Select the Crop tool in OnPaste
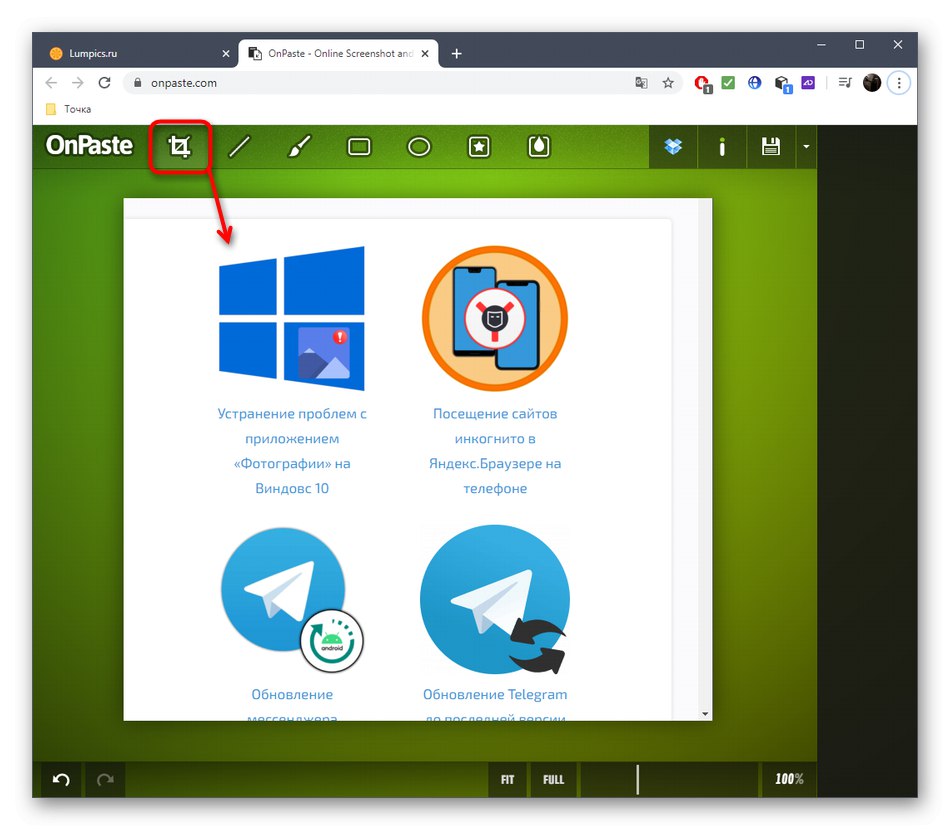Viewport: 950px width, 830px height. coord(180,146)
